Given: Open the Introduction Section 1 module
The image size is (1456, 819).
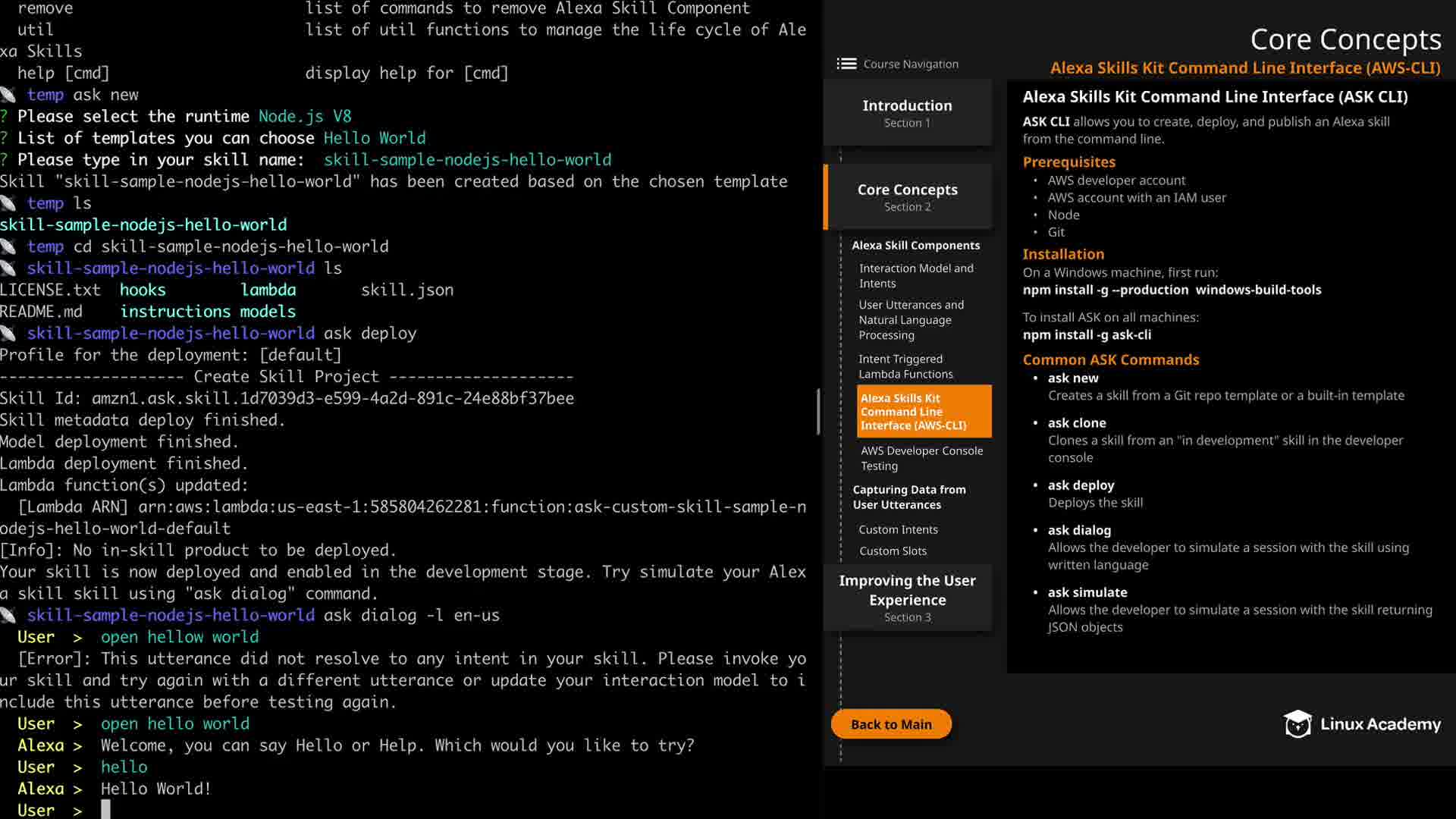Looking at the screenshot, I should coord(907,113).
